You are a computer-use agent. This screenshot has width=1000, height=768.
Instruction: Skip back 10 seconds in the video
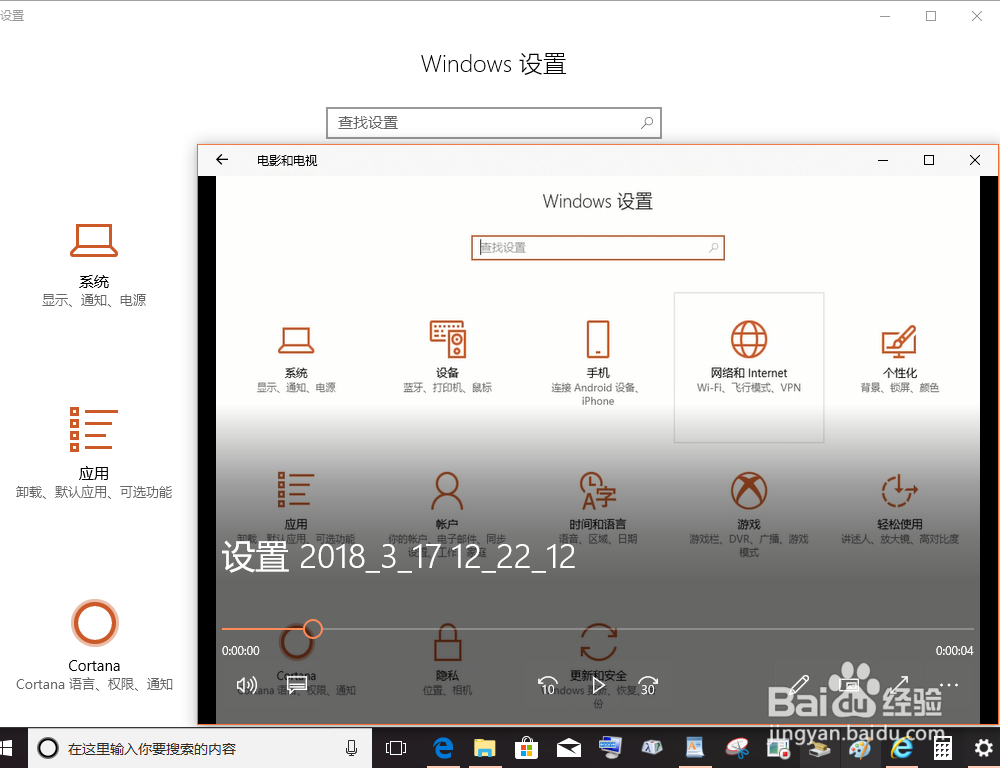548,686
